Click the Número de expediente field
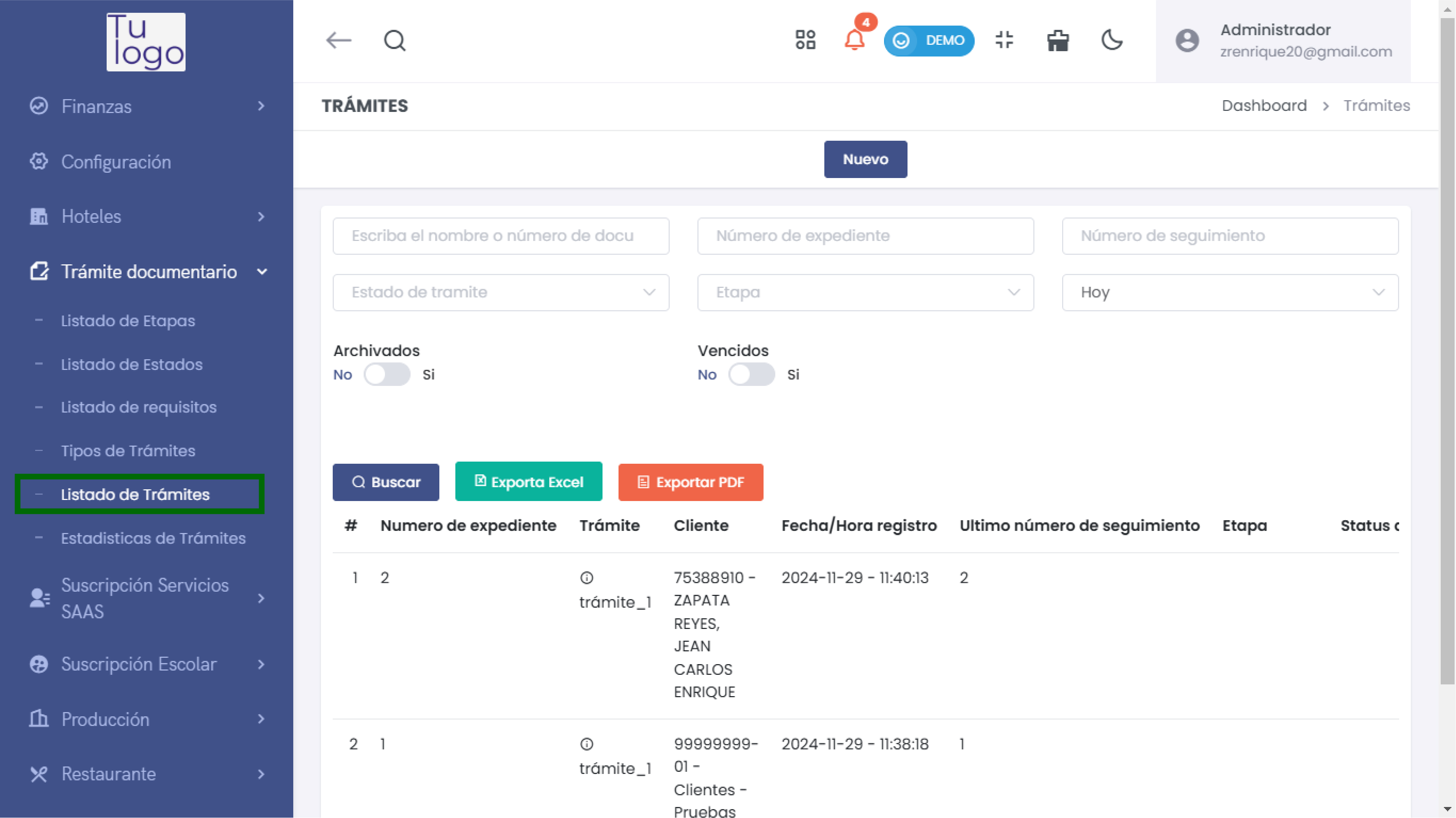 click(x=865, y=236)
